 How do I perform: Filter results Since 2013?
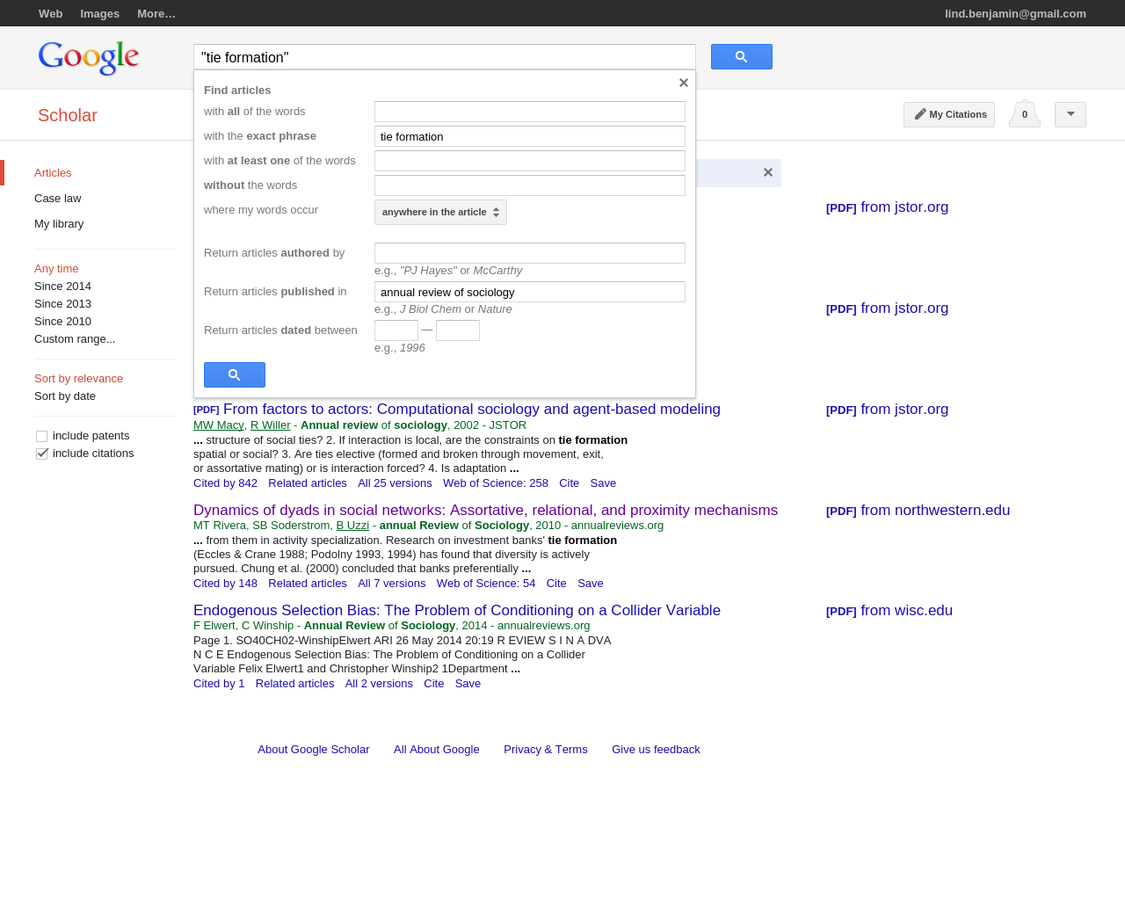pyautogui.click(x=62, y=304)
